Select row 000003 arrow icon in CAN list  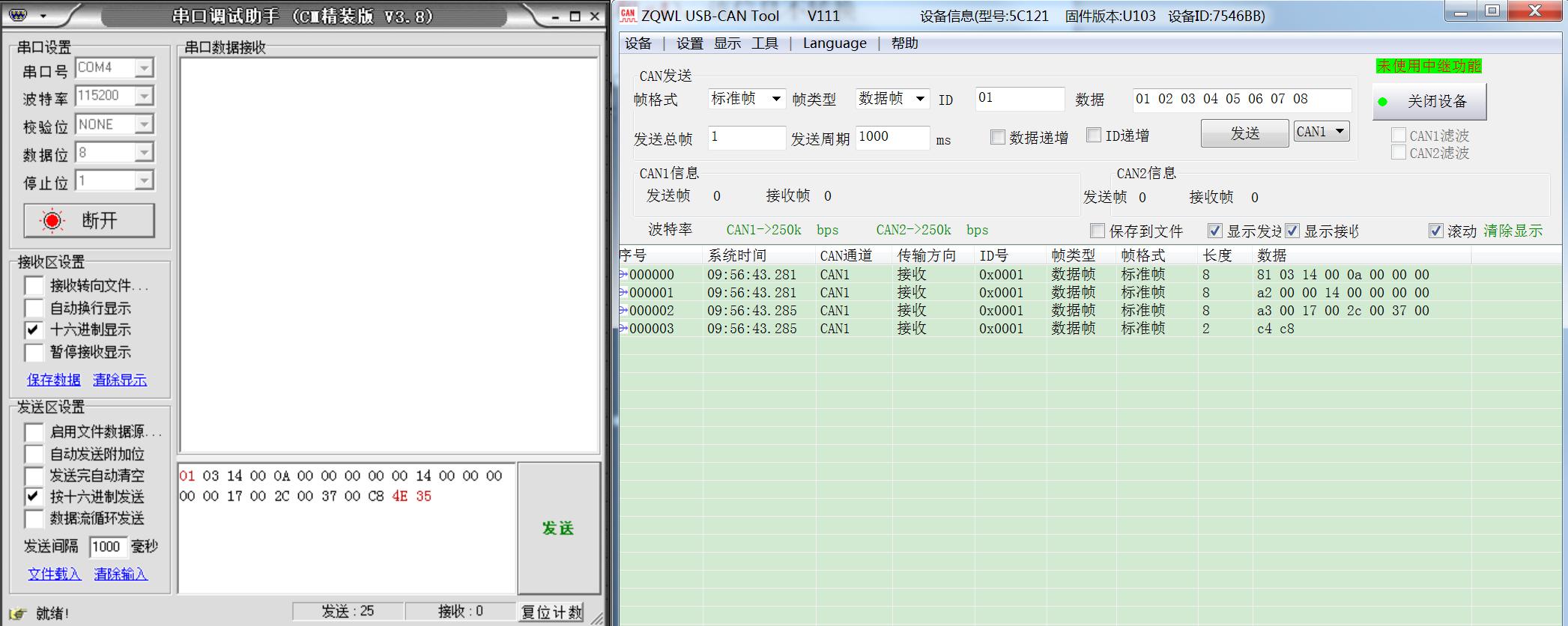pos(623,329)
